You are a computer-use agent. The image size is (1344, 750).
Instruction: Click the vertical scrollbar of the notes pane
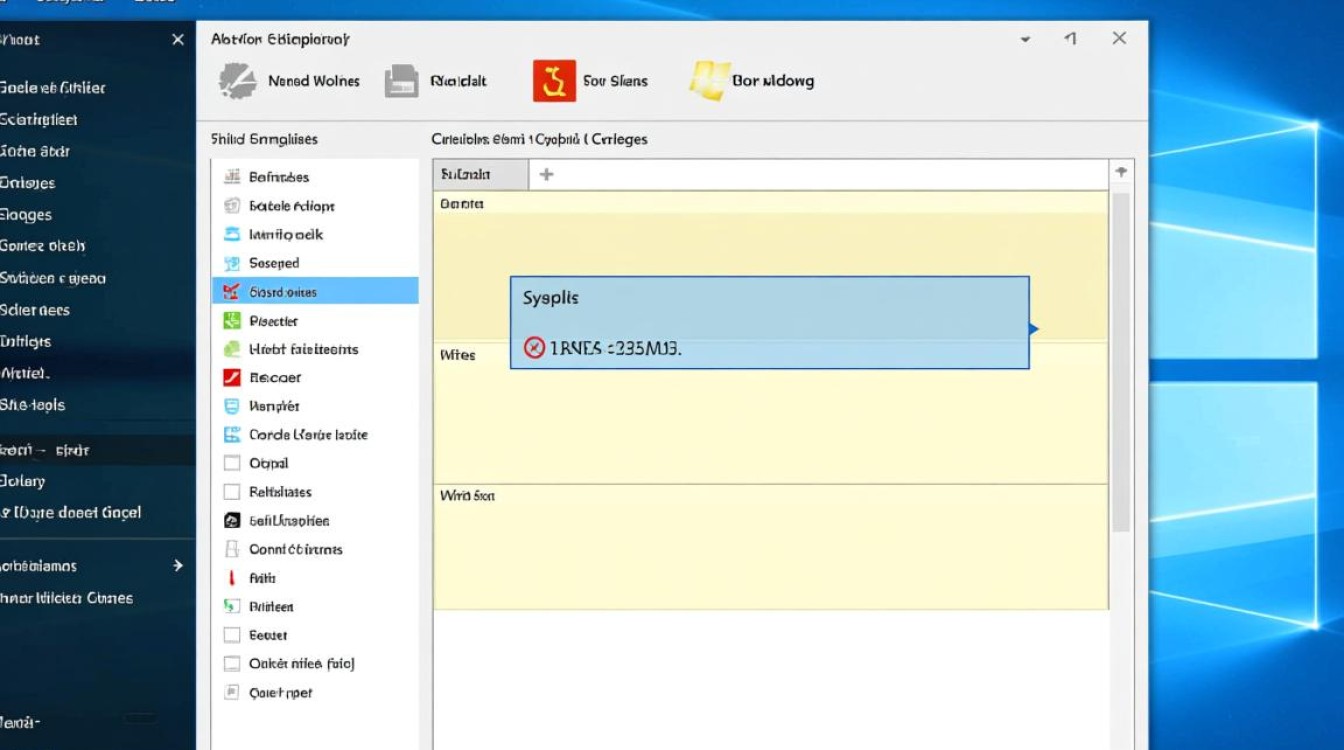point(1121,362)
